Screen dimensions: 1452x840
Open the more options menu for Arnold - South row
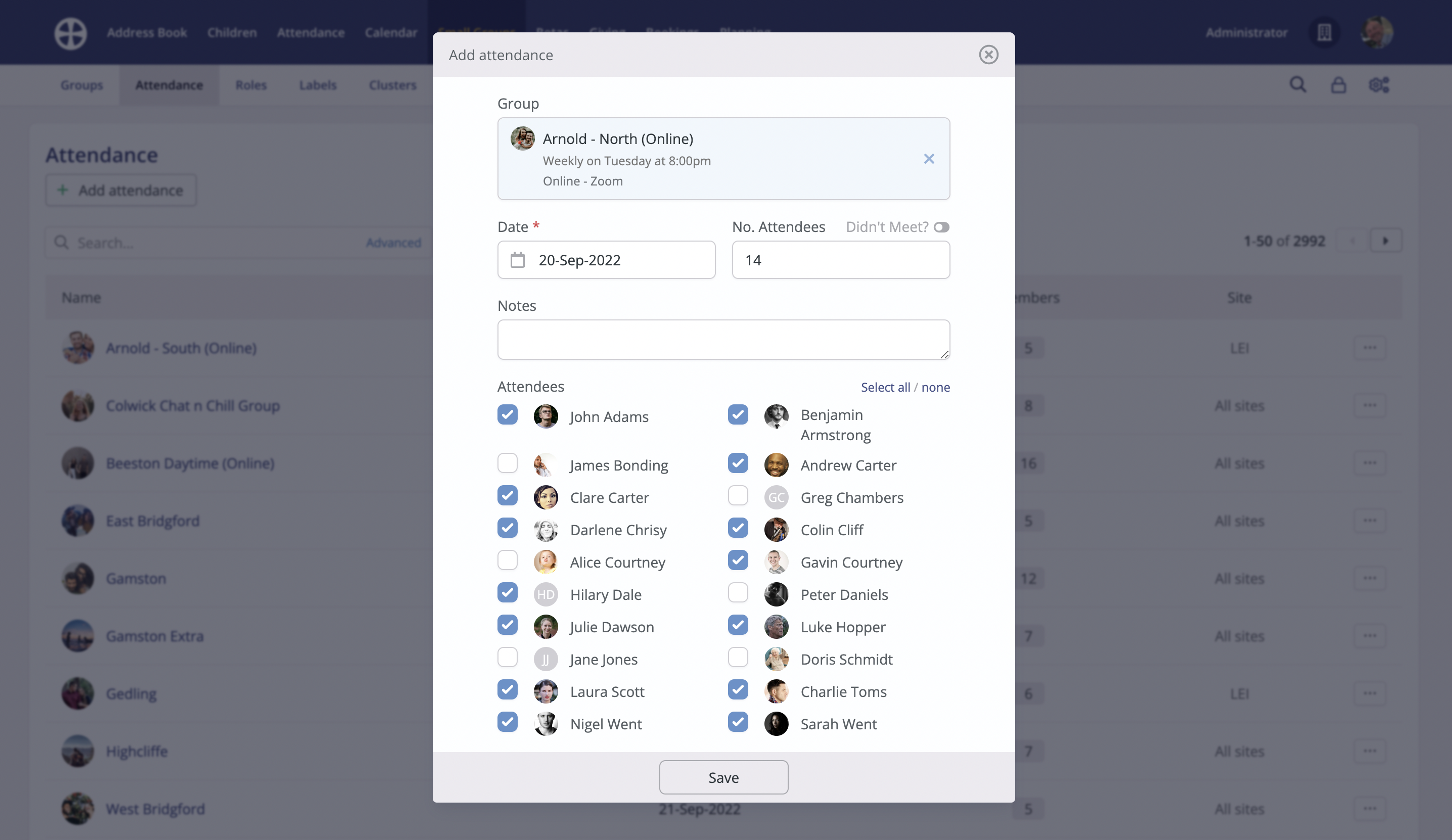(x=1370, y=348)
